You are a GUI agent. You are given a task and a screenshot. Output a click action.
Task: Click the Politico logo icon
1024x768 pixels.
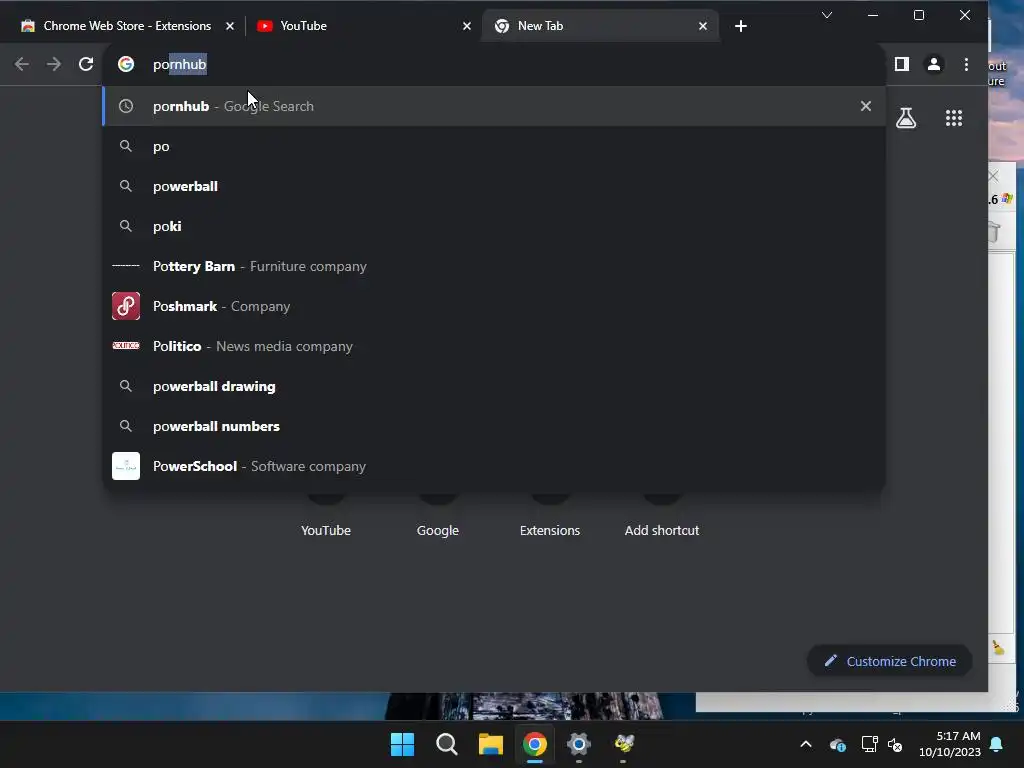click(126, 345)
